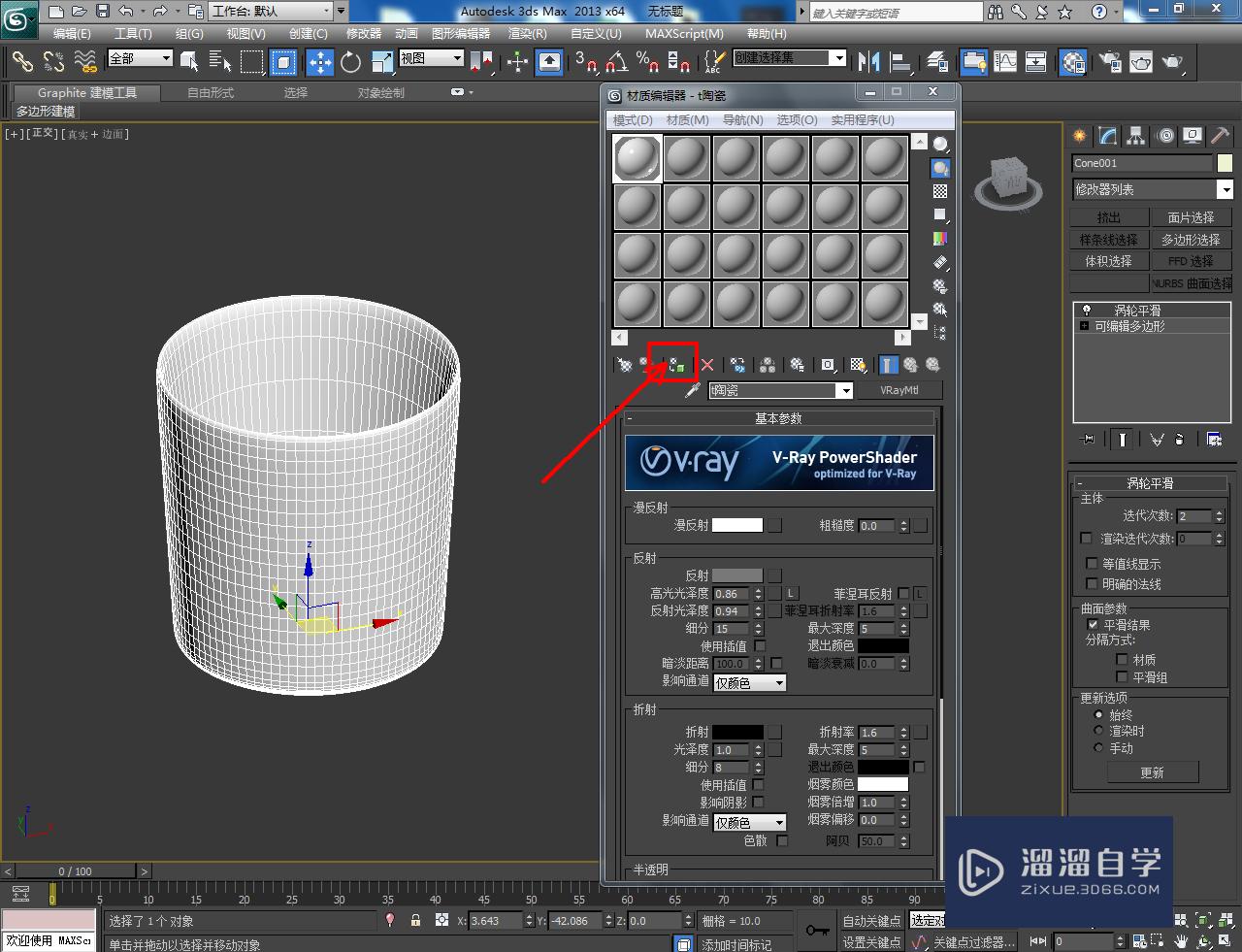Open the 模式(D) menu in material editor
The height and width of the screenshot is (952, 1242).
633,119
